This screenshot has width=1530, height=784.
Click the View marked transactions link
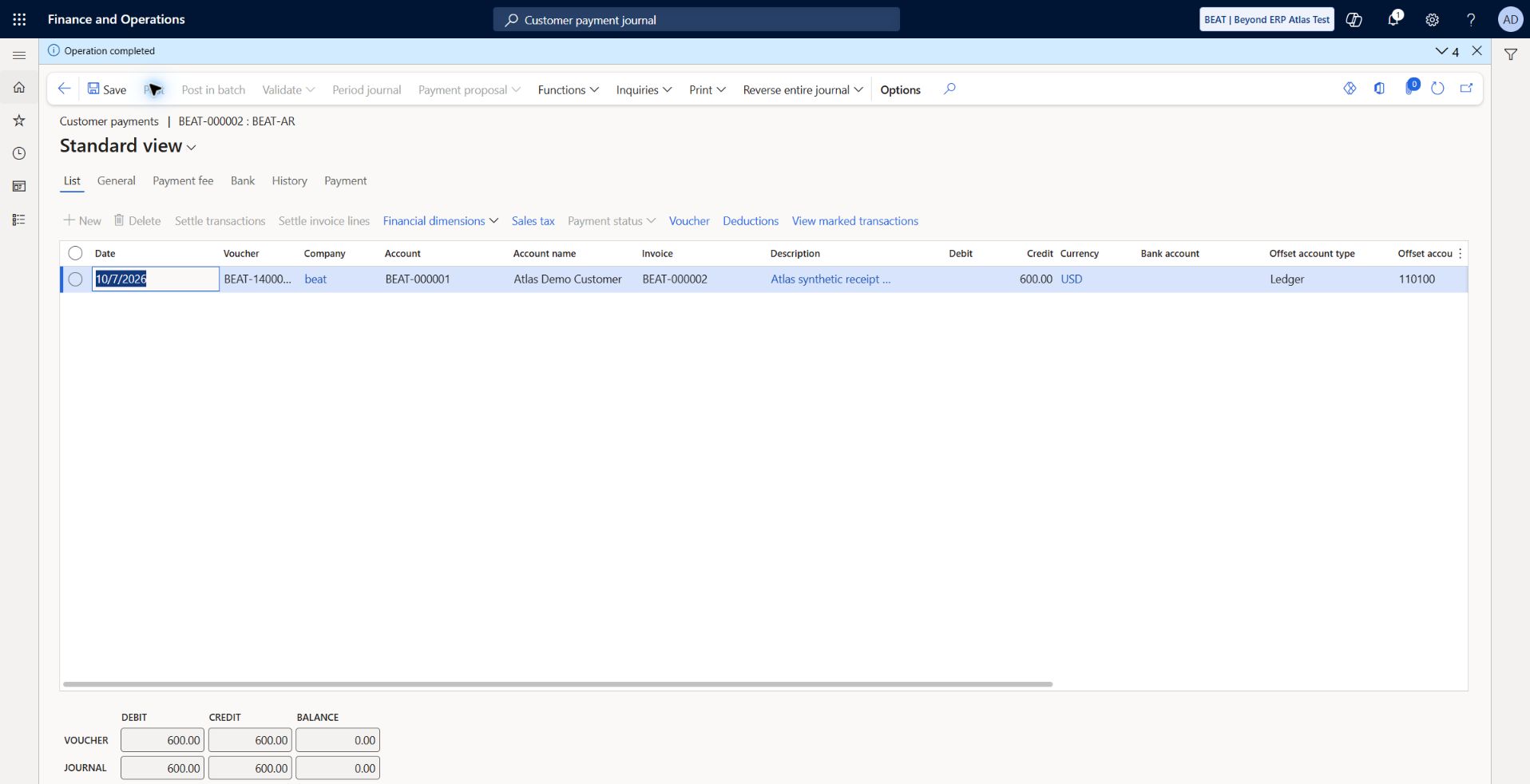(854, 221)
